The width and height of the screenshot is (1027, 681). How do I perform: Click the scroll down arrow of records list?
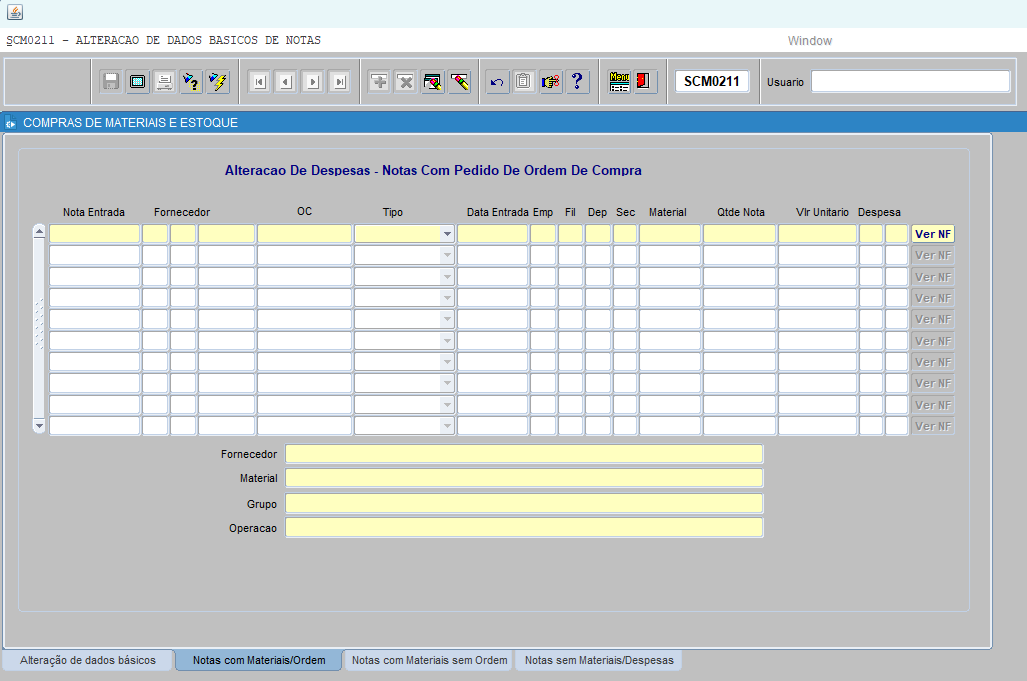[39, 425]
